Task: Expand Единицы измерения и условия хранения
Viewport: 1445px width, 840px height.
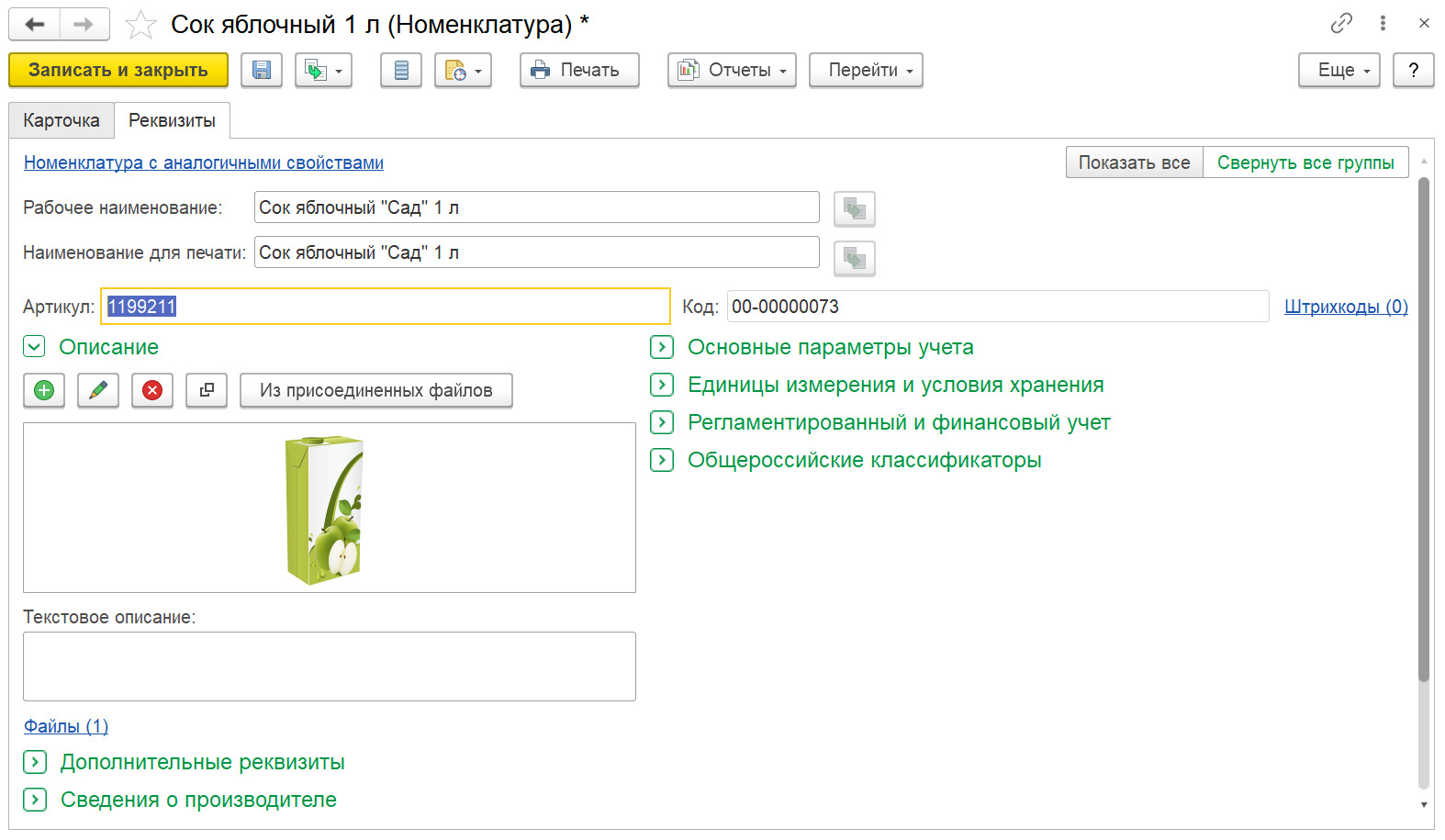Action: pos(662,385)
